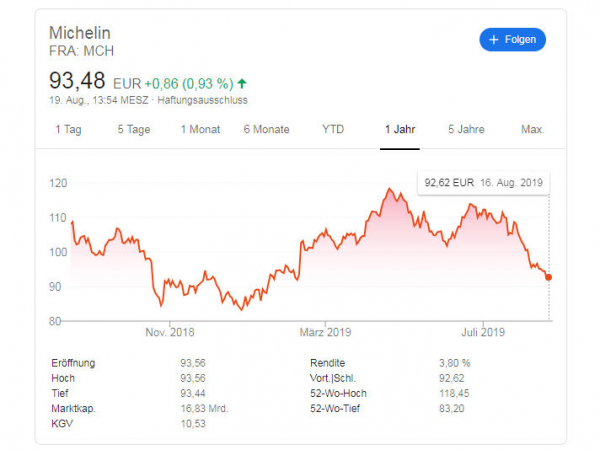This screenshot has width=600, height=450.
Task: Click the Nov. 2018 axis marker
Action: point(170,332)
